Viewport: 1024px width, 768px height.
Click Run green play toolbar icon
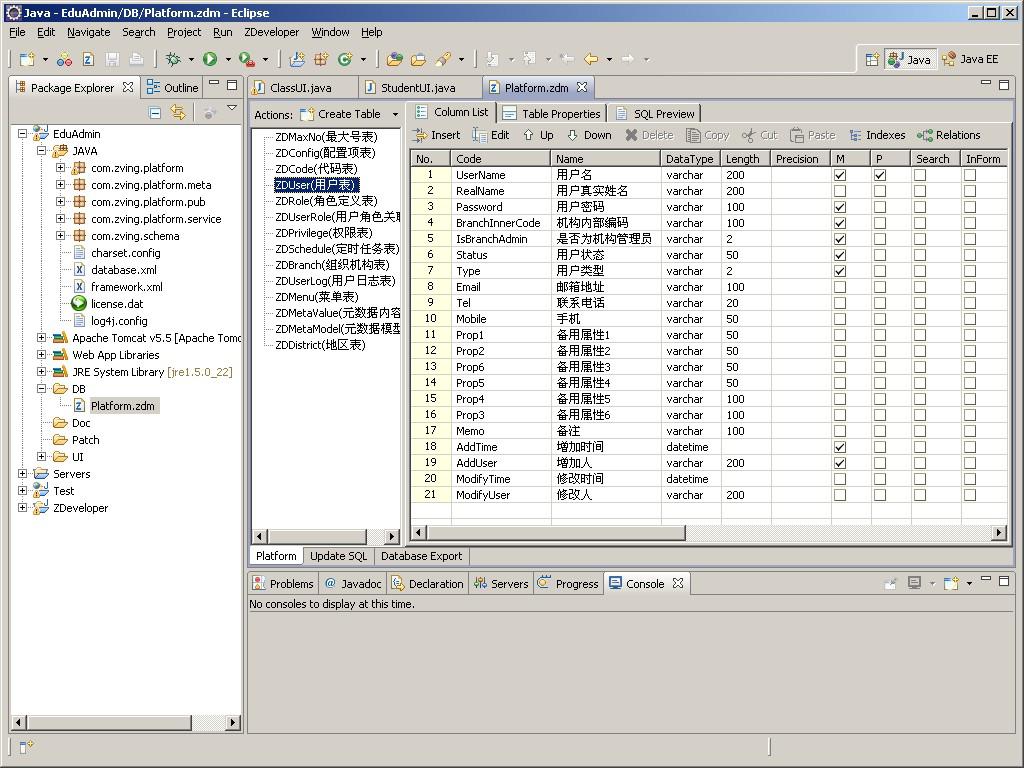pos(210,59)
